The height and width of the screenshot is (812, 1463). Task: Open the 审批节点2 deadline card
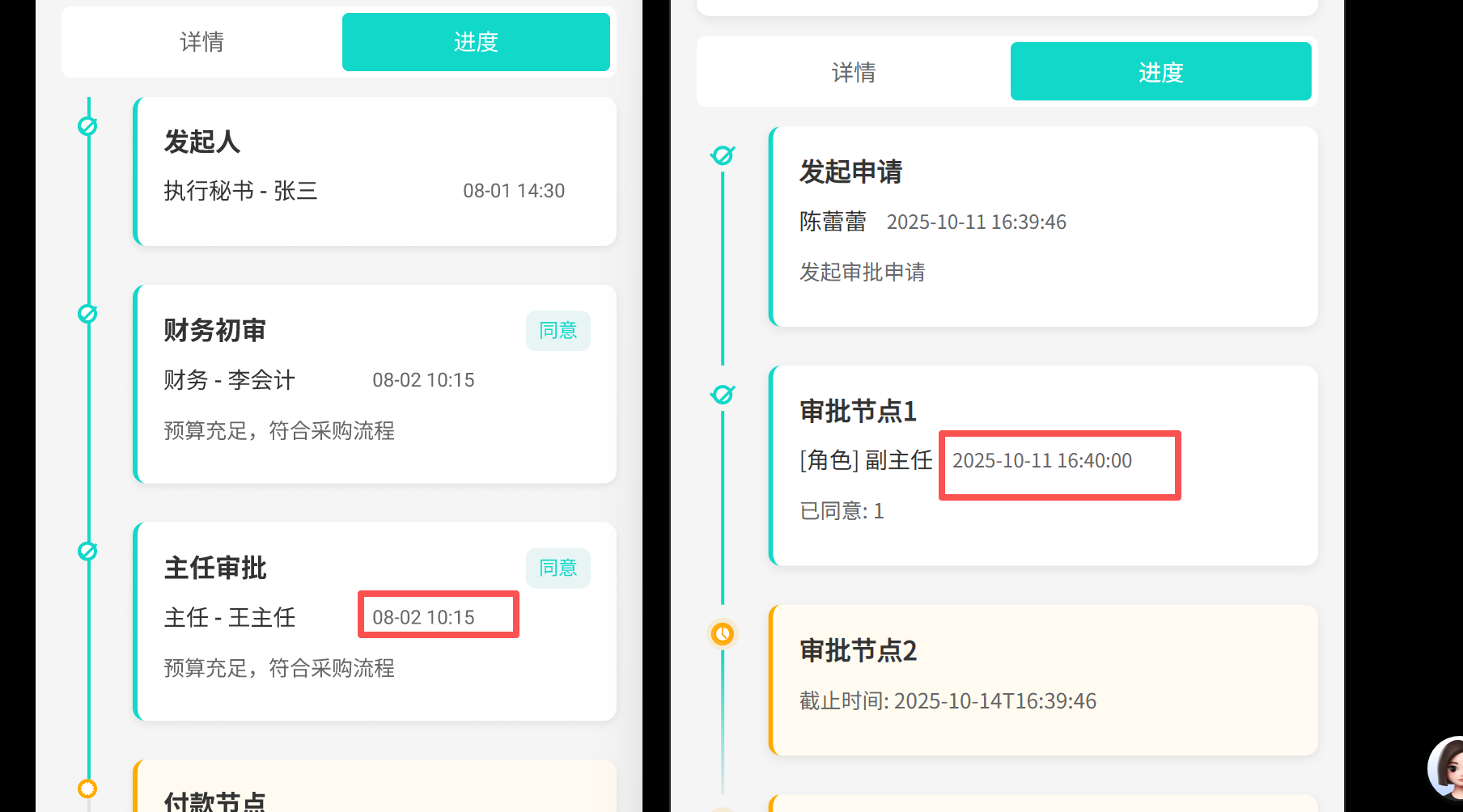(x=1044, y=680)
